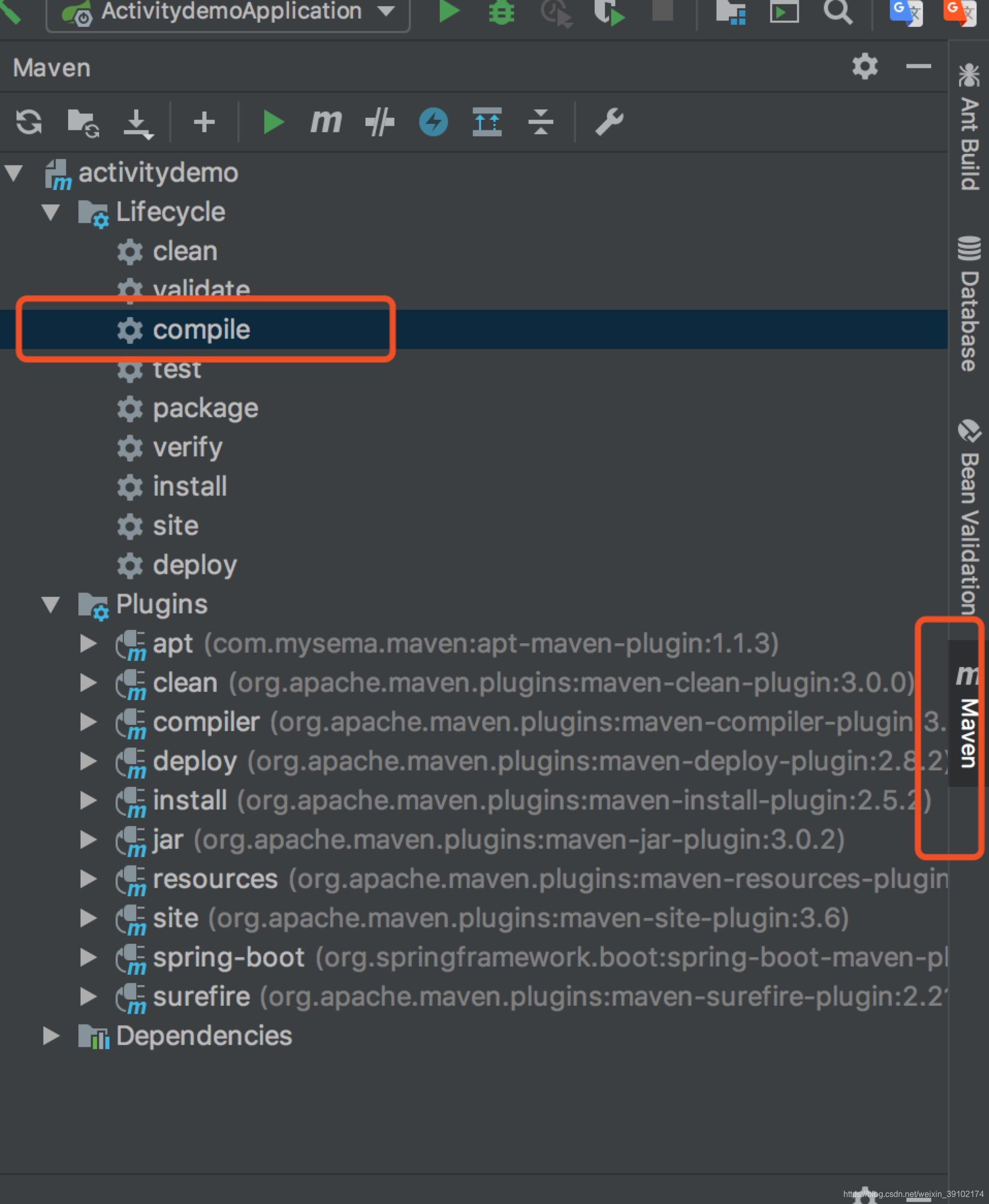Image resolution: width=989 pixels, height=1204 pixels.
Task: Click the blue Google Translate icon
Action: tap(906, 12)
